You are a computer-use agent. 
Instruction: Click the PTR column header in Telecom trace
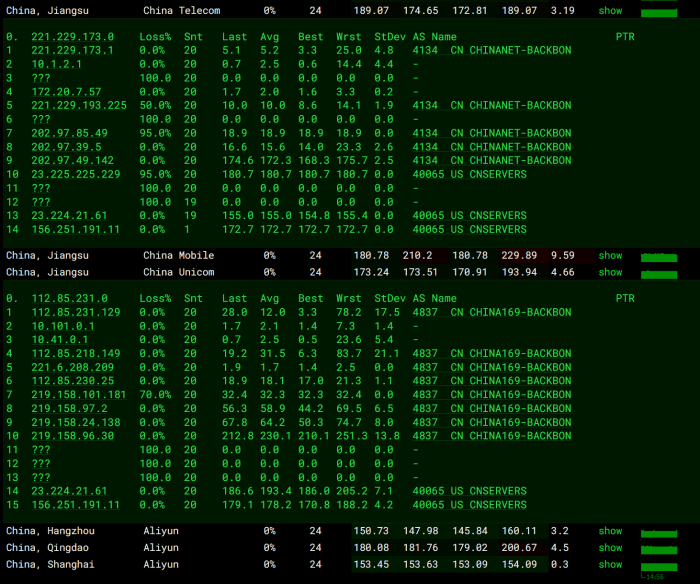tap(625, 37)
